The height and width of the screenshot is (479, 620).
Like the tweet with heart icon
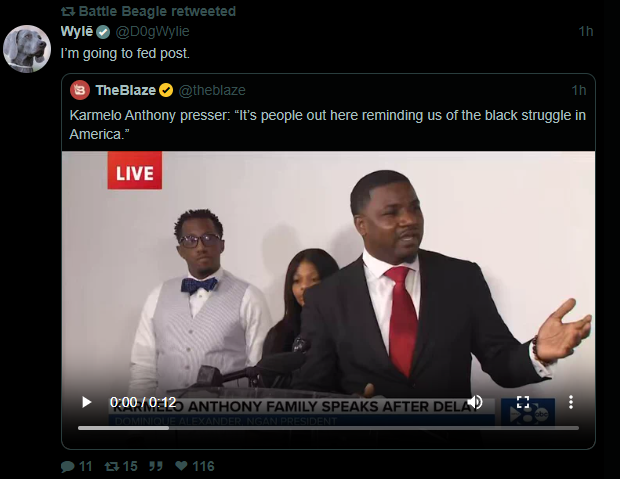[181, 466]
